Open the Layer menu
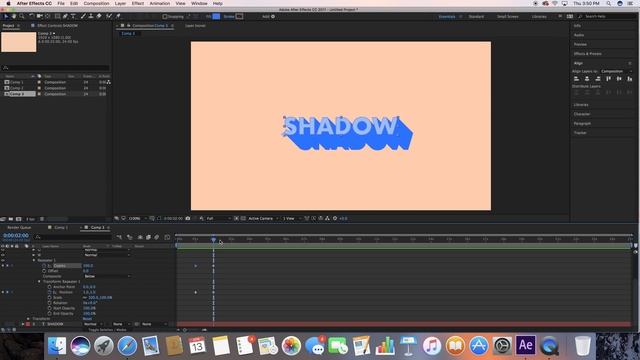Image resolution: width=640 pixels, height=360 pixels. 120,3
